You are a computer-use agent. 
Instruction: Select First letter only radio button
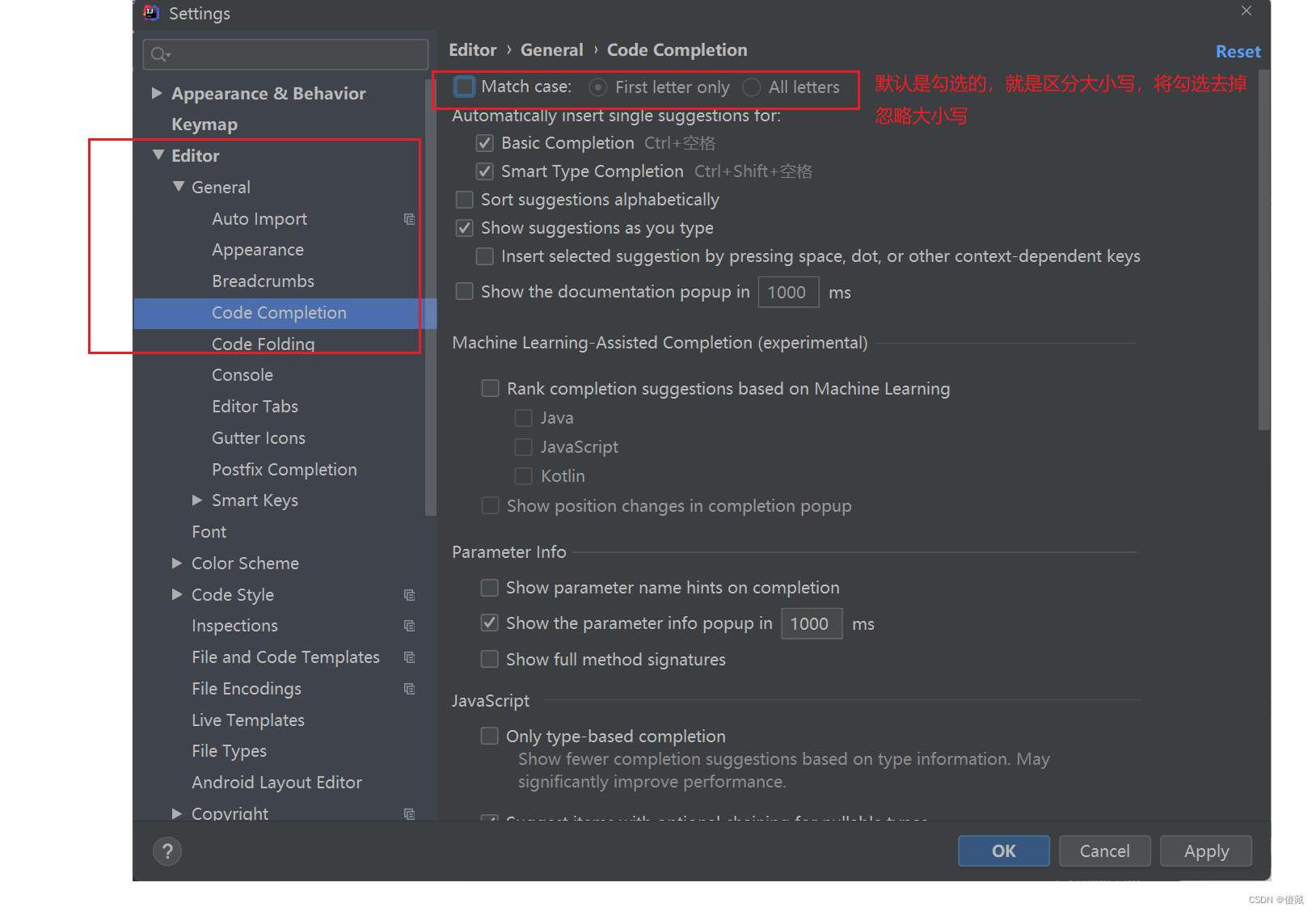click(598, 87)
